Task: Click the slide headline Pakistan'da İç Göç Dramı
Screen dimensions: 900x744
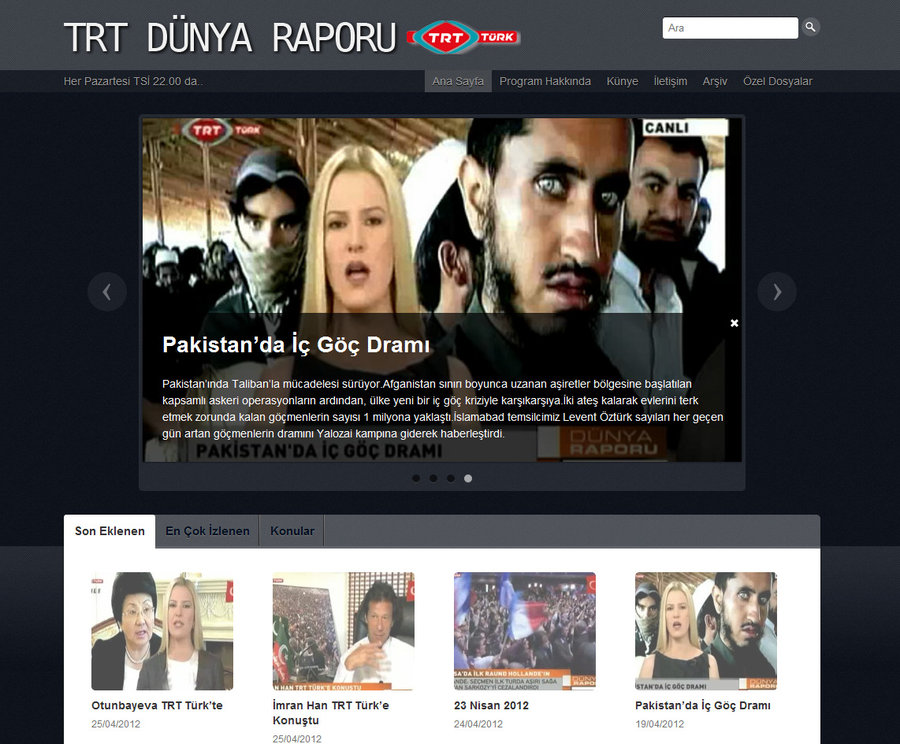Action: tap(296, 345)
